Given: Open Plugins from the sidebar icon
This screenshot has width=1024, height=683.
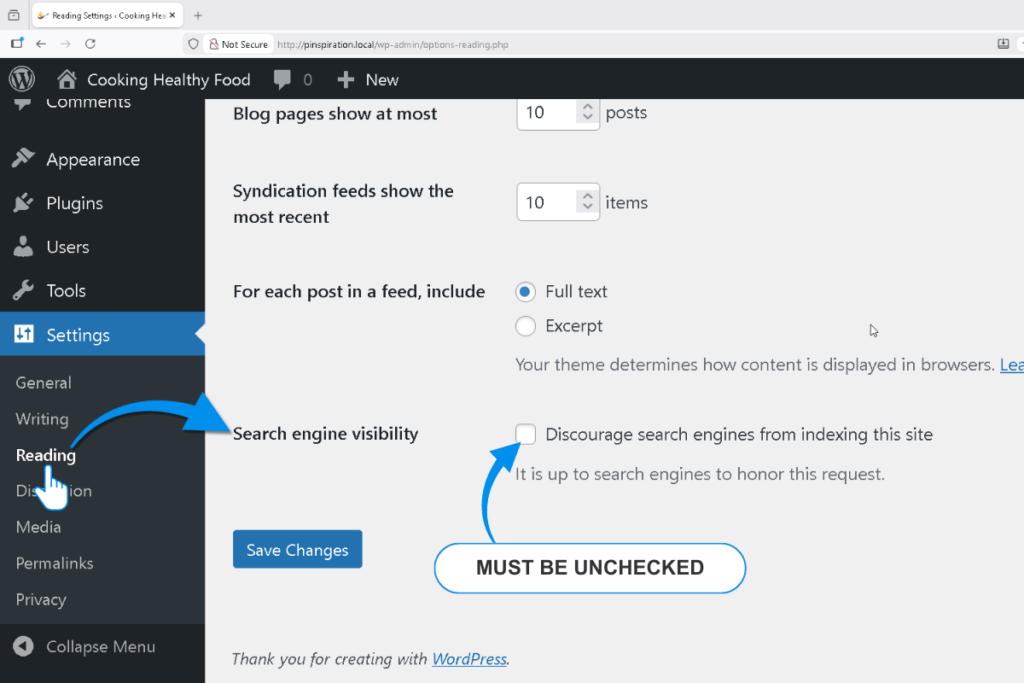Looking at the screenshot, I should (26, 202).
